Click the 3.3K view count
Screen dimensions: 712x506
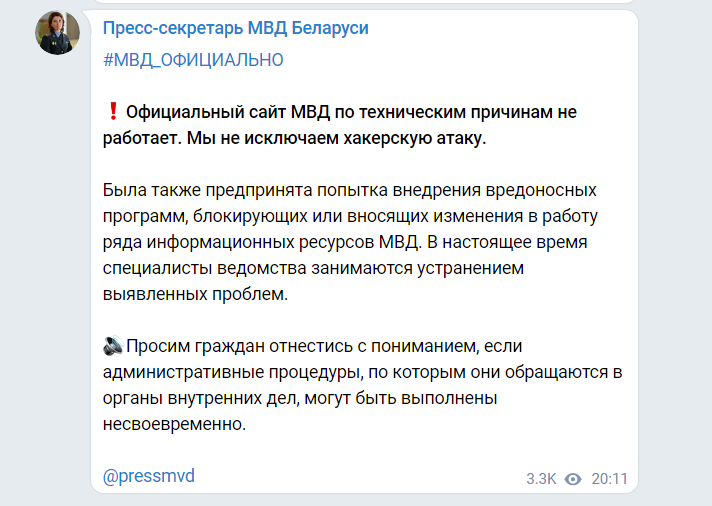(x=541, y=479)
